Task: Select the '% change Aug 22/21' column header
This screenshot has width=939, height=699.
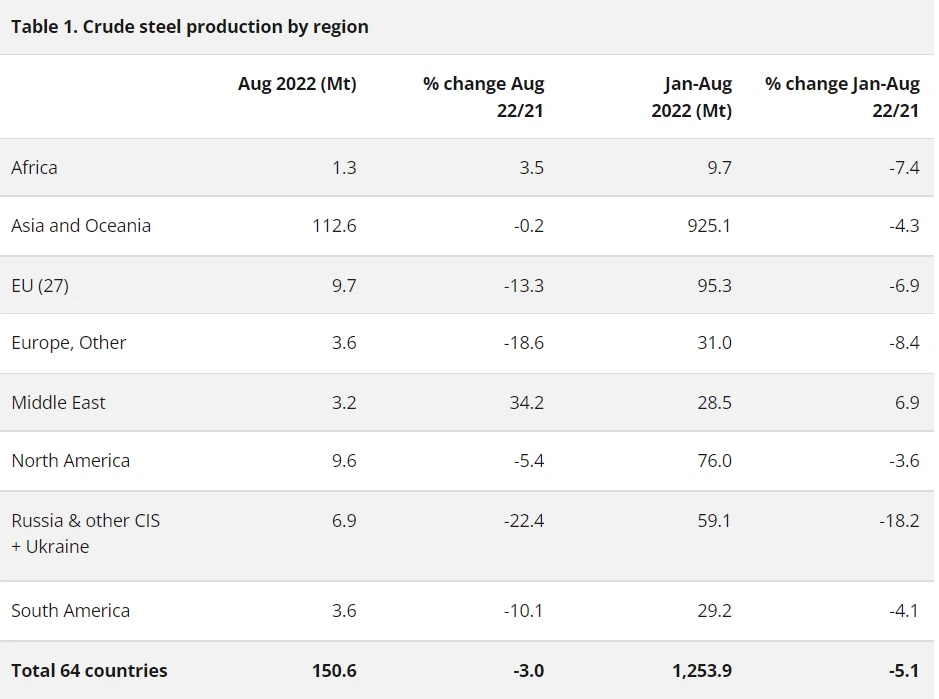Action: coord(483,97)
